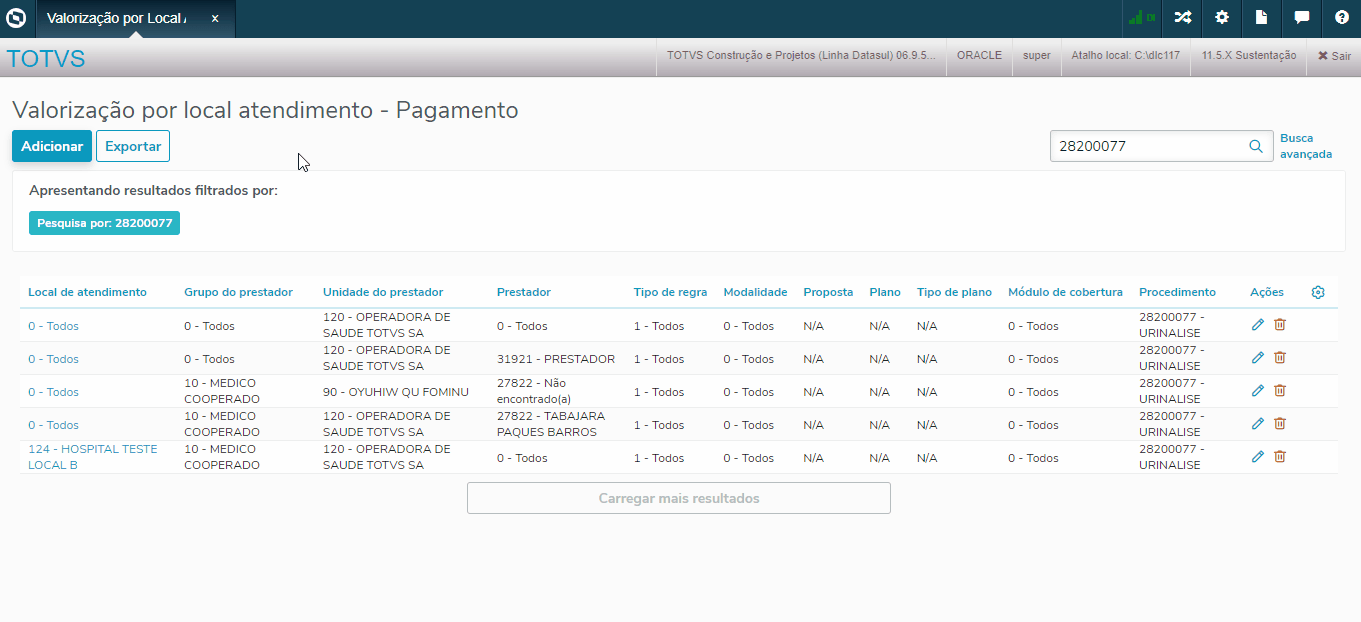Edit the 31921 - PRESTADOR row
The image size is (1361, 622).
coord(1258,357)
